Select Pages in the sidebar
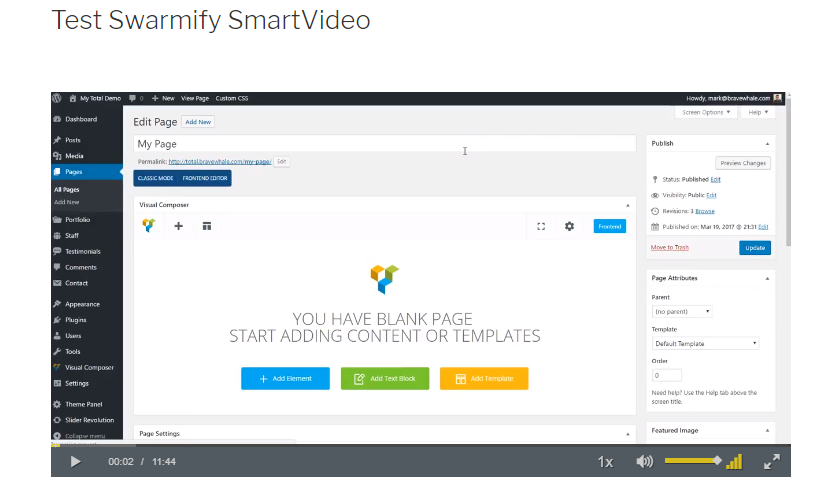Screen dimensions: 838x485 (x=74, y=172)
